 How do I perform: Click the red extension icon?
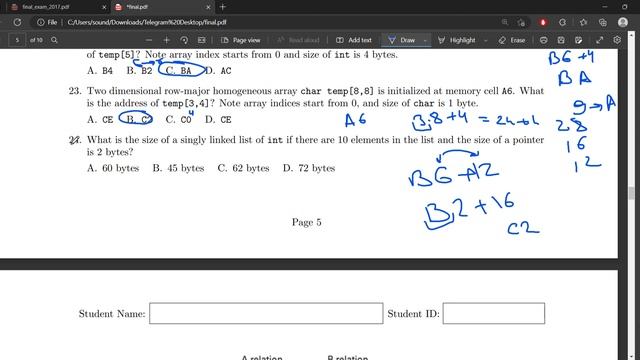tap(543, 22)
